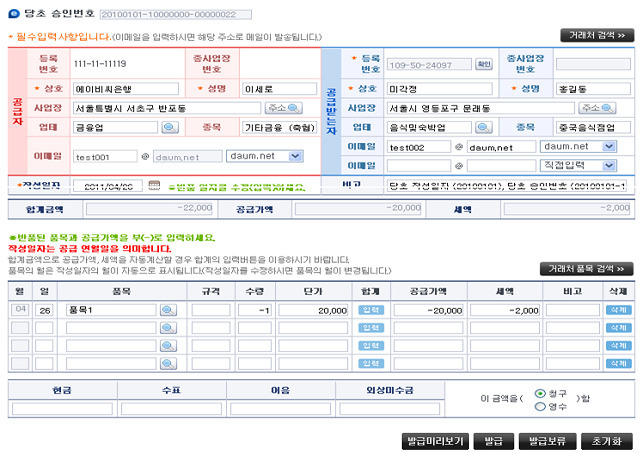
Task: Click supplier 상호 field 에이비씨은행
Action: (126, 89)
